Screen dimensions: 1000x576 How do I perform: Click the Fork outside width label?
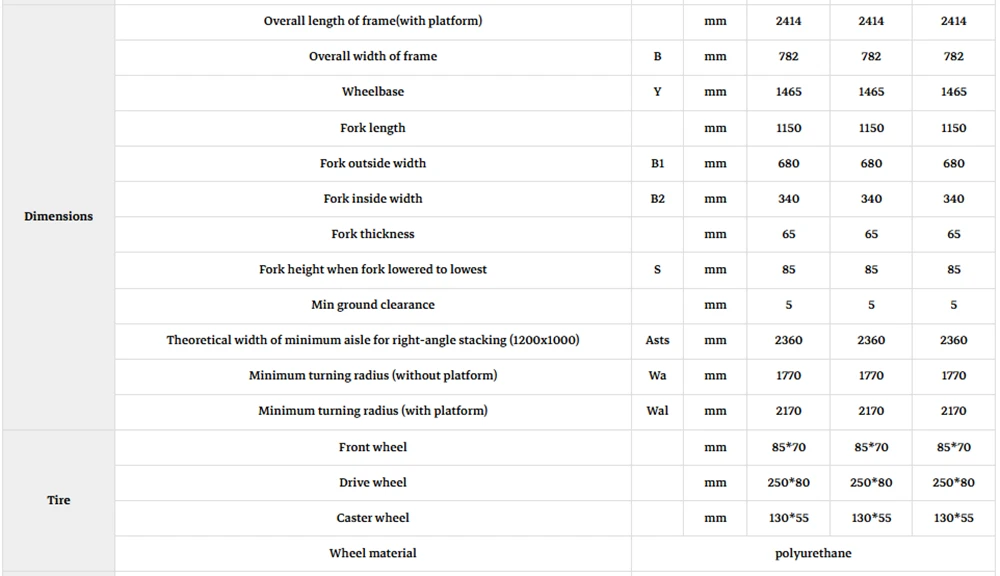click(x=373, y=163)
